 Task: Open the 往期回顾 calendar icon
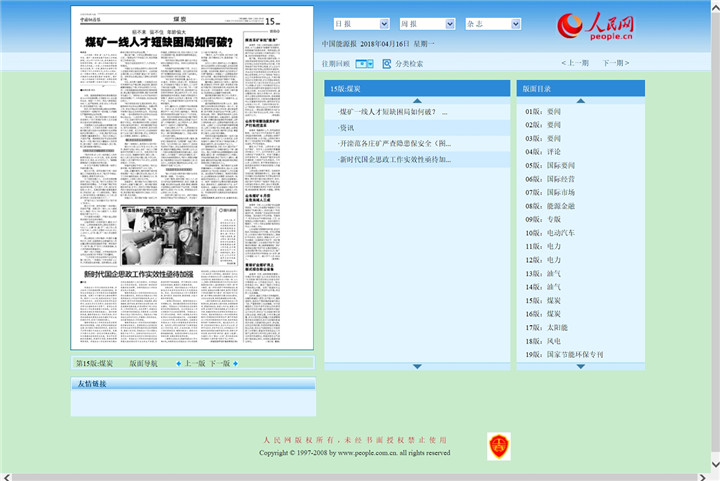pyautogui.click(x=365, y=63)
